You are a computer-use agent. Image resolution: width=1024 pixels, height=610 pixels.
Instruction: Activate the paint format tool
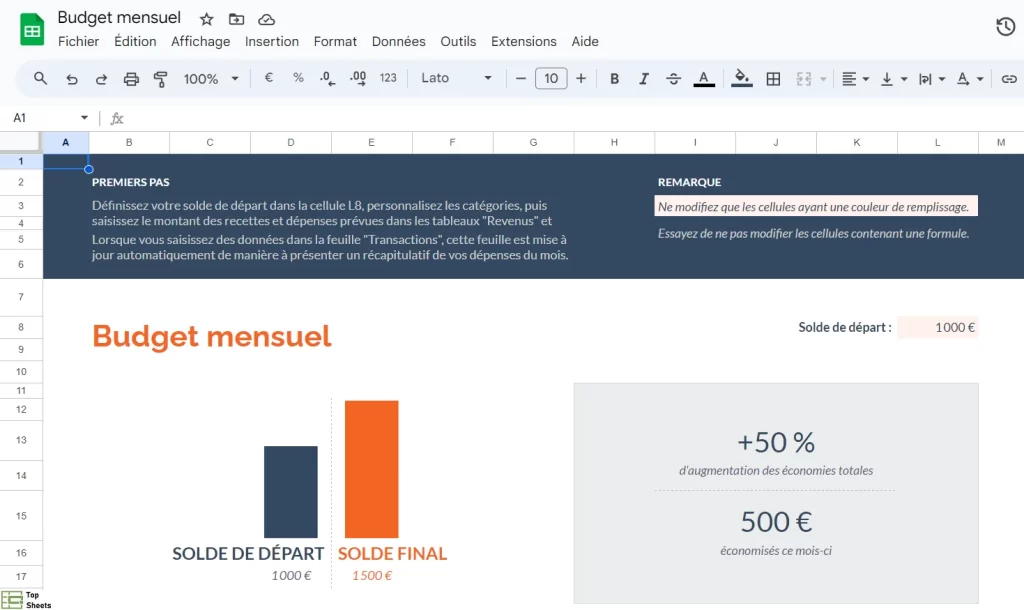click(x=161, y=79)
